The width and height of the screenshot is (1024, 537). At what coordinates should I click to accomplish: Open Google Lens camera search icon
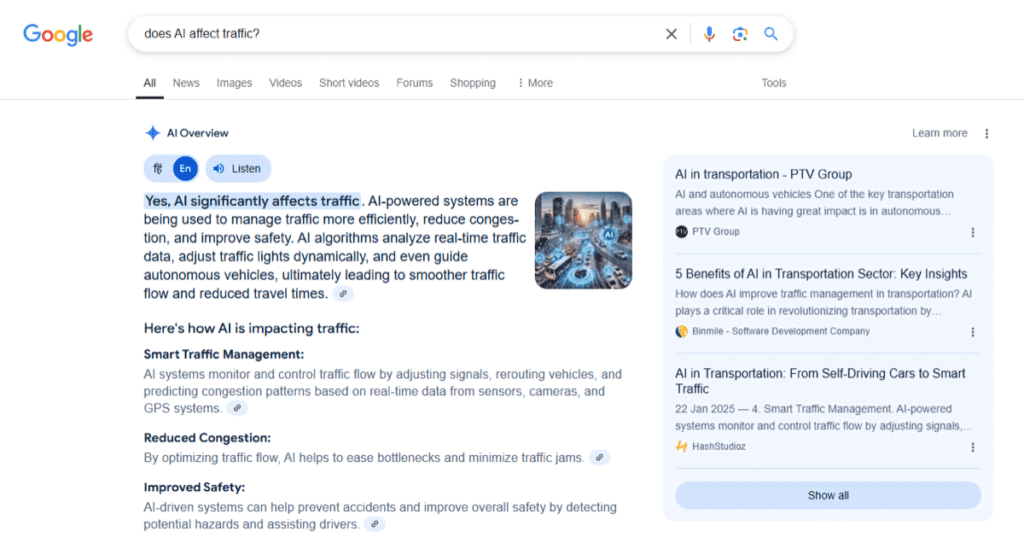(x=740, y=34)
